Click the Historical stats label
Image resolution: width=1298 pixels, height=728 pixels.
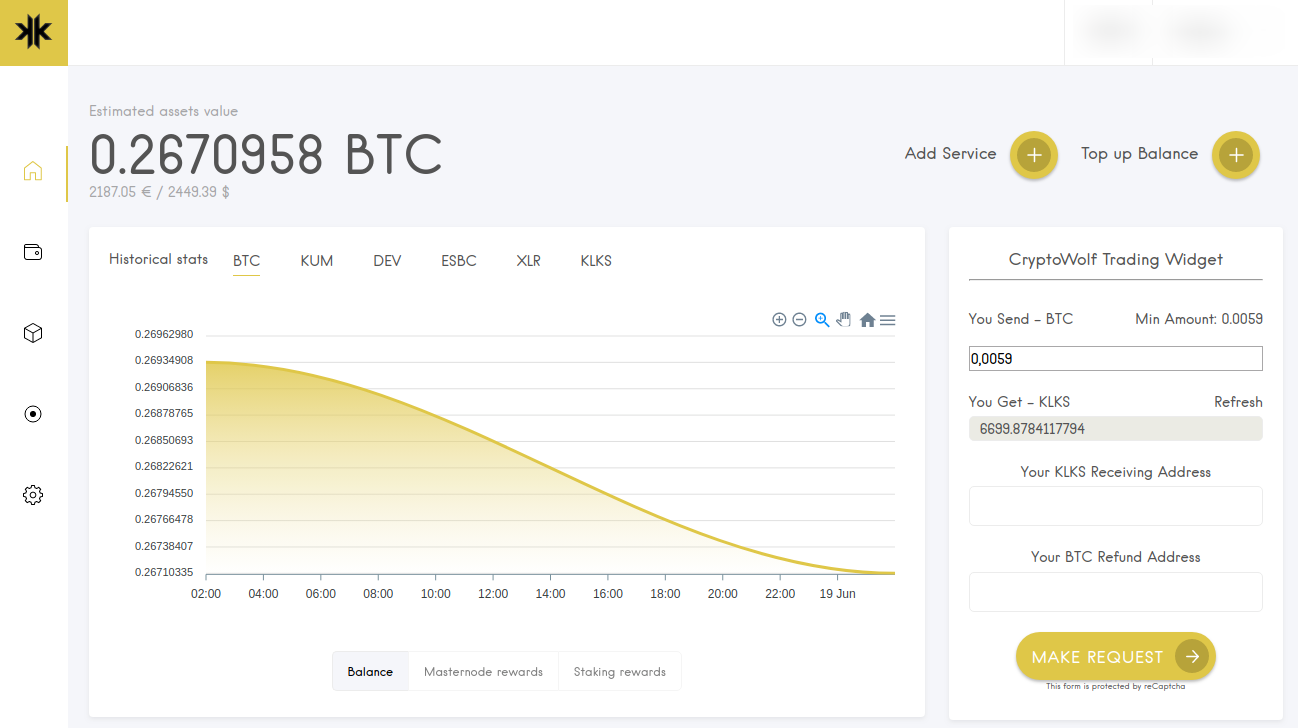click(158, 259)
